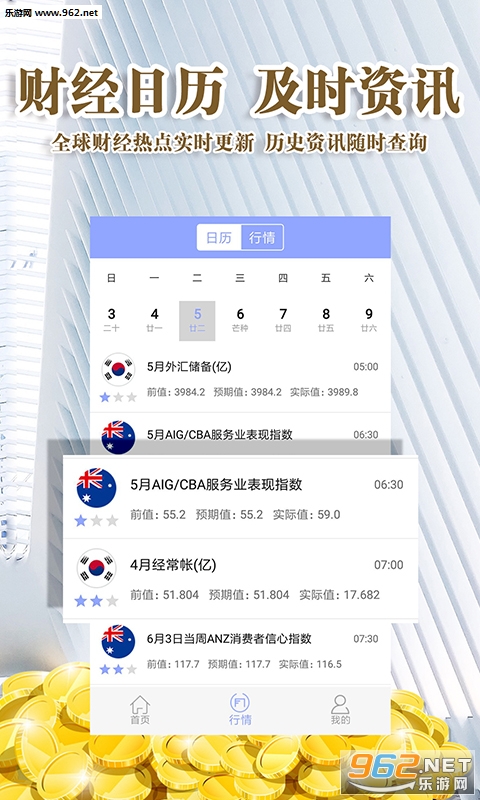
Task: Click the 05:00 time label
Action: 366,367
